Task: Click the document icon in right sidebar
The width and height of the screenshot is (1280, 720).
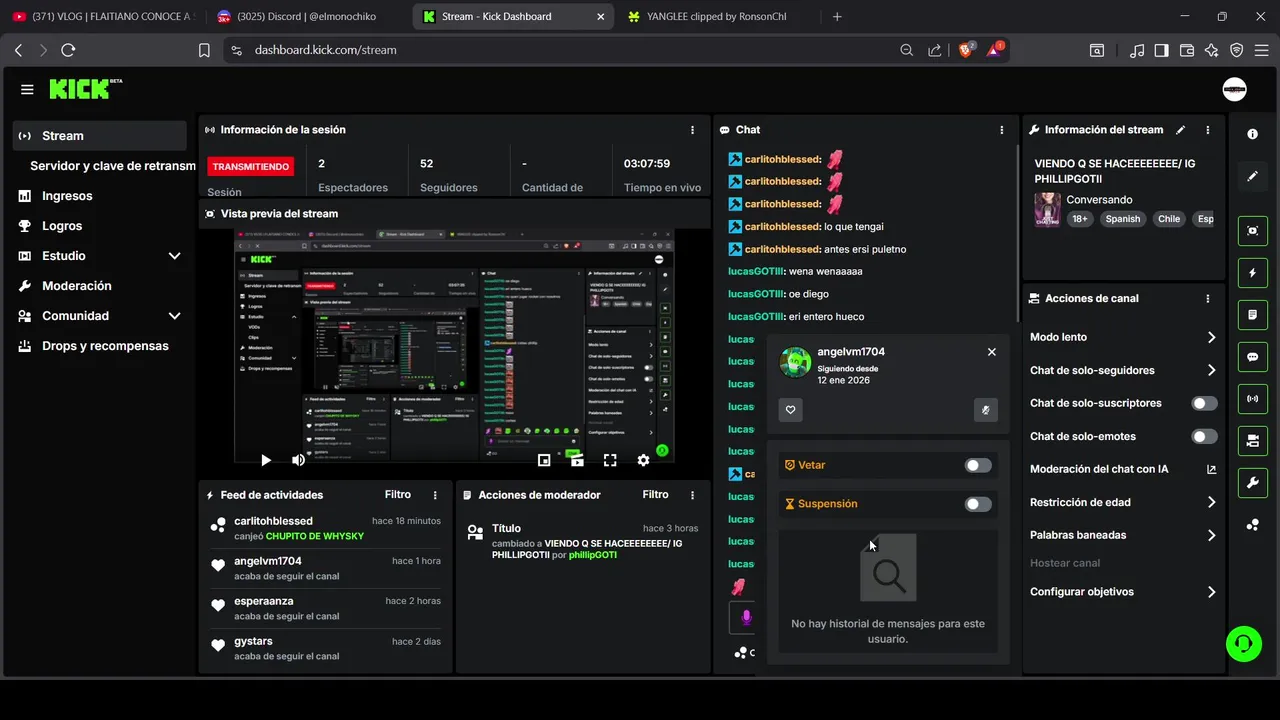Action: (1253, 315)
